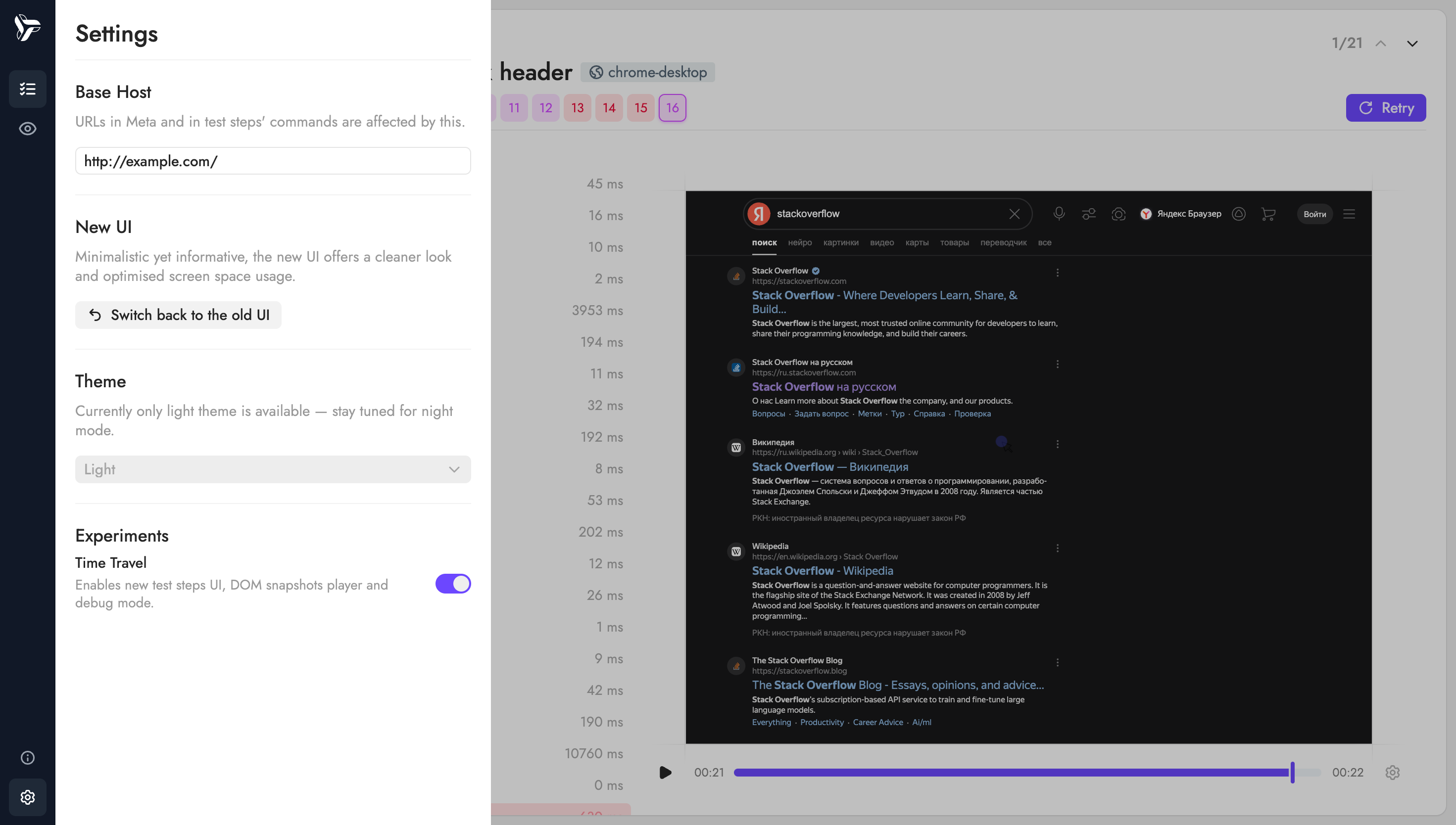Select attempt 14

click(x=609, y=108)
